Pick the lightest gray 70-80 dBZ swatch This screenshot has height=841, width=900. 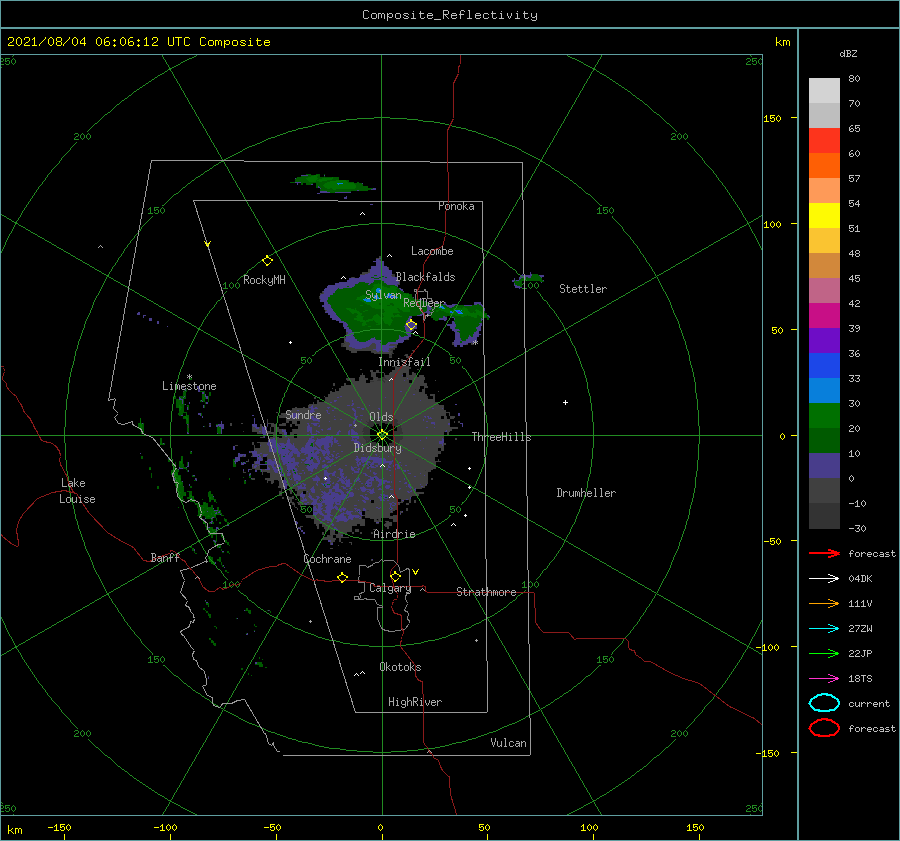pyautogui.click(x=824, y=90)
